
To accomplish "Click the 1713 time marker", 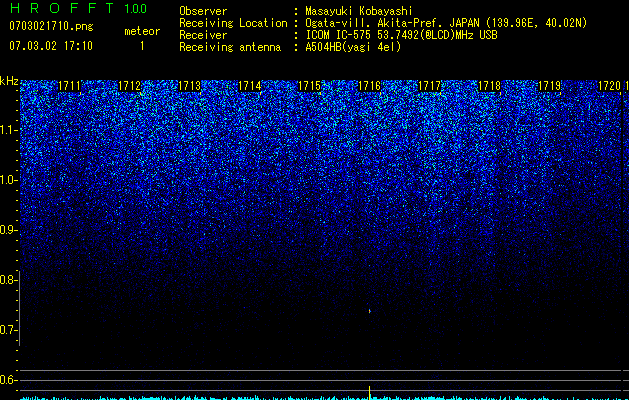I will (189, 86).
